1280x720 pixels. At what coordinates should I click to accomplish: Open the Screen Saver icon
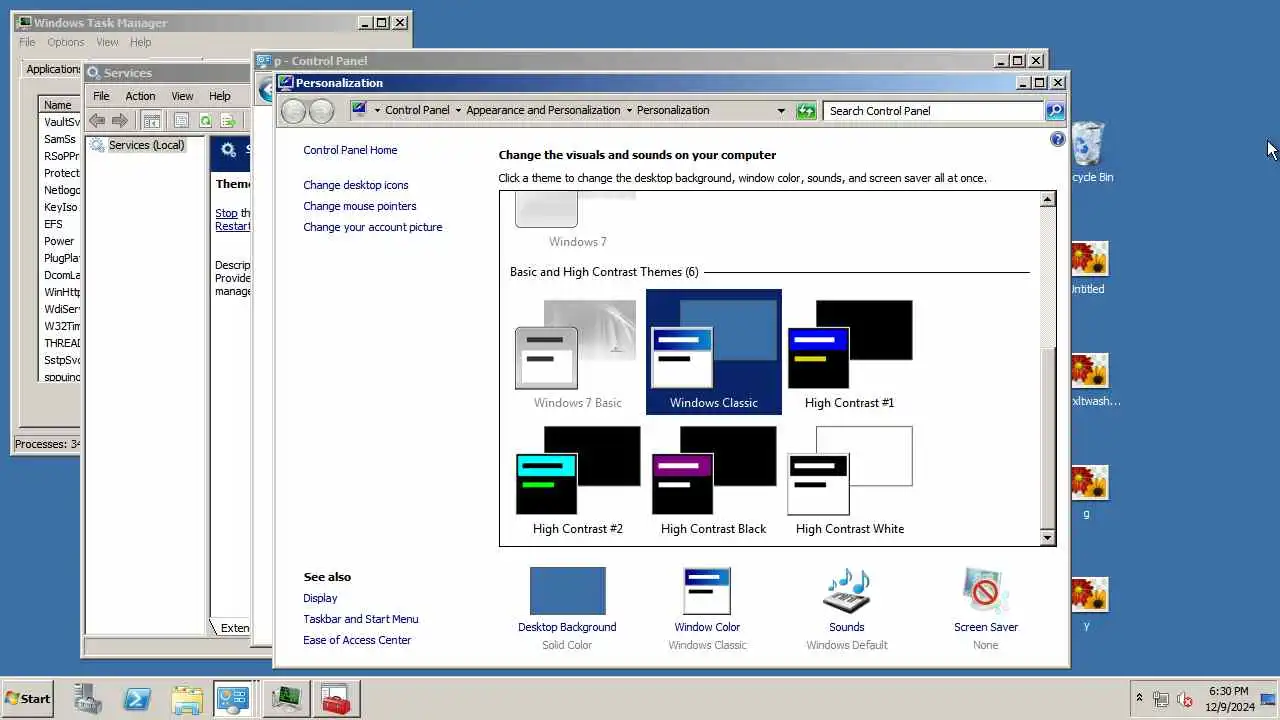[985, 591]
